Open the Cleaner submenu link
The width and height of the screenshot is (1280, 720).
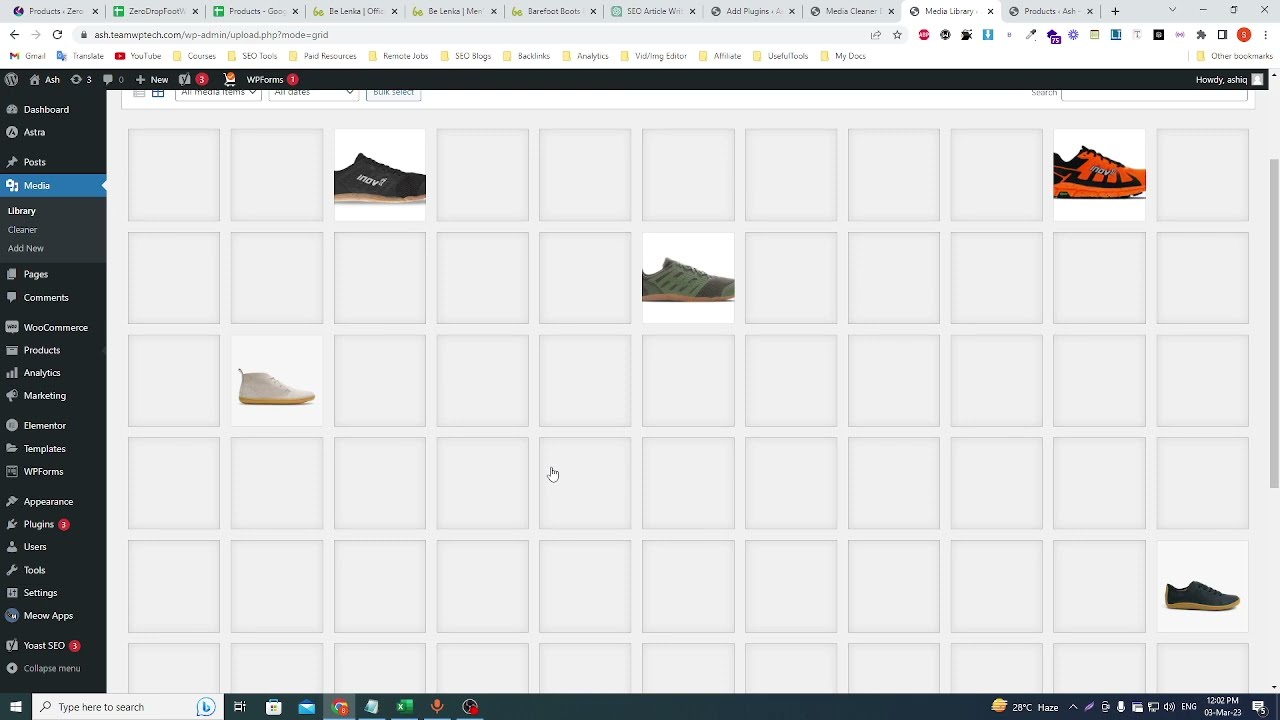point(22,230)
